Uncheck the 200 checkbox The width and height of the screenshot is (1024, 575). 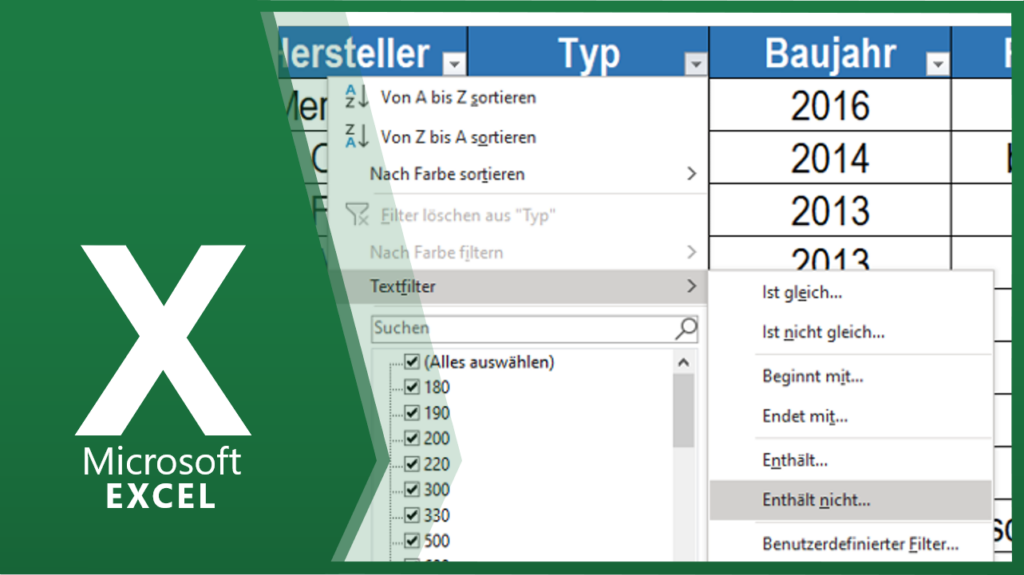411,438
